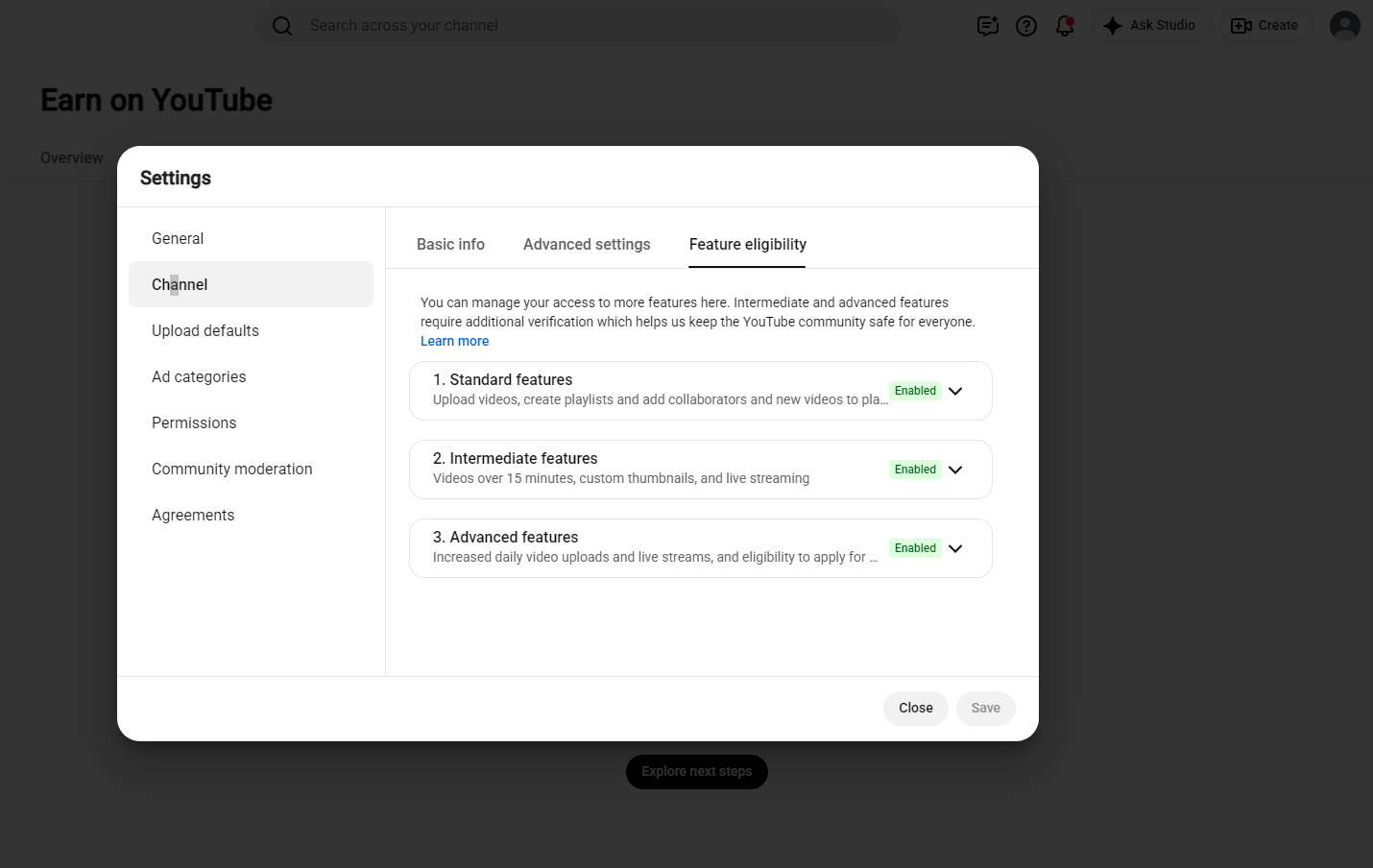Close the Settings dialog
The width and height of the screenshot is (1373, 868).
[916, 708]
